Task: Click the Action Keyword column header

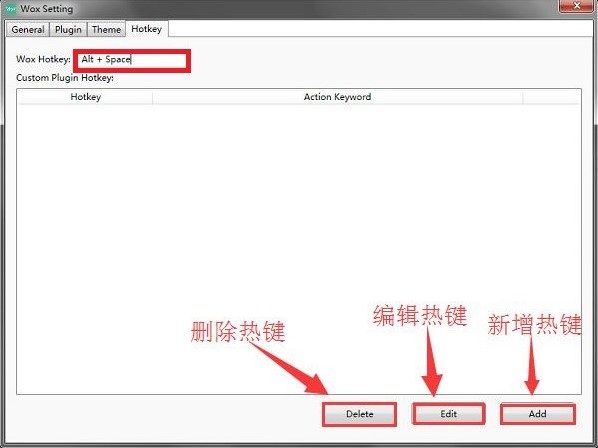Action: coord(338,97)
